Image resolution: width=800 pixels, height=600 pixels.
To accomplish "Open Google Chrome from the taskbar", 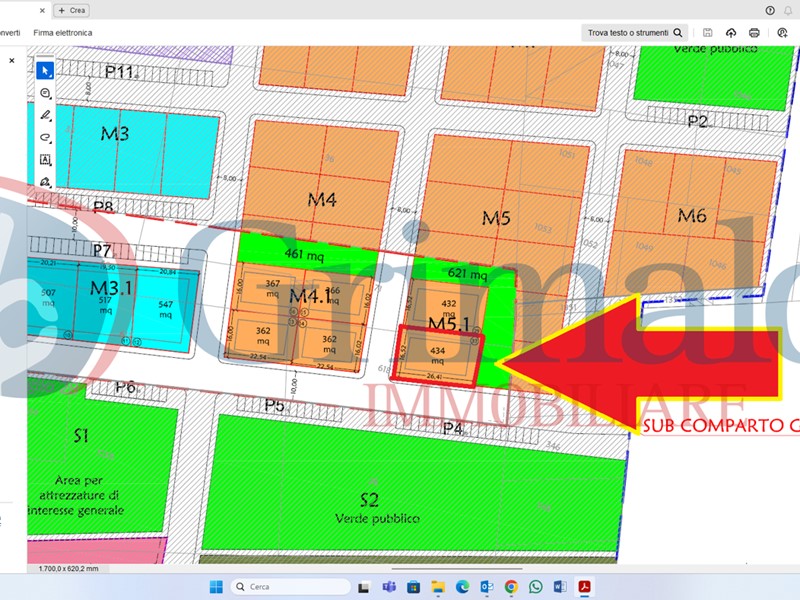I will point(511,587).
